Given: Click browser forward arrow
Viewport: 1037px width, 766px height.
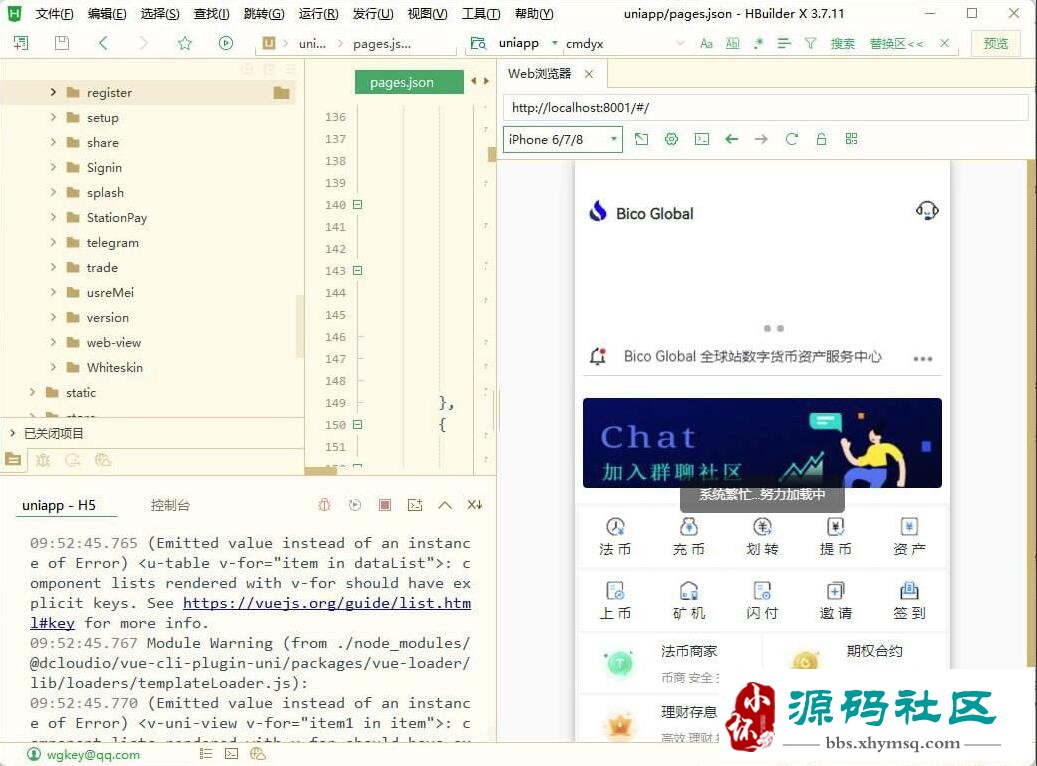Looking at the screenshot, I should 761,139.
